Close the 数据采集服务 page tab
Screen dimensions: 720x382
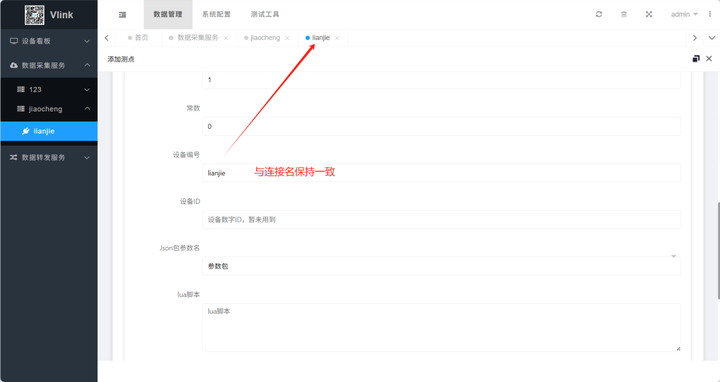click(225, 38)
